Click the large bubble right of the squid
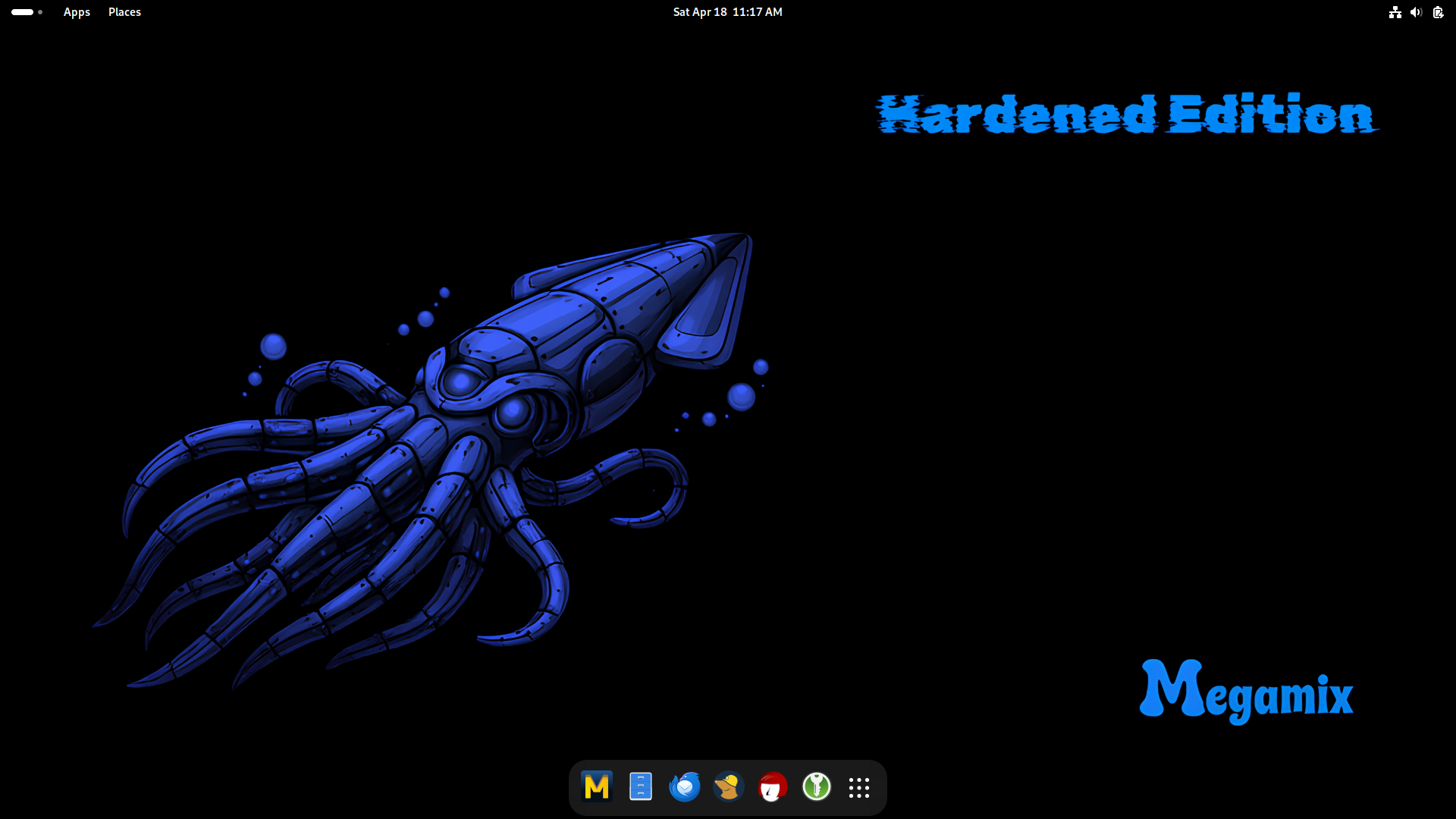This screenshot has height=819, width=1456. point(741,396)
